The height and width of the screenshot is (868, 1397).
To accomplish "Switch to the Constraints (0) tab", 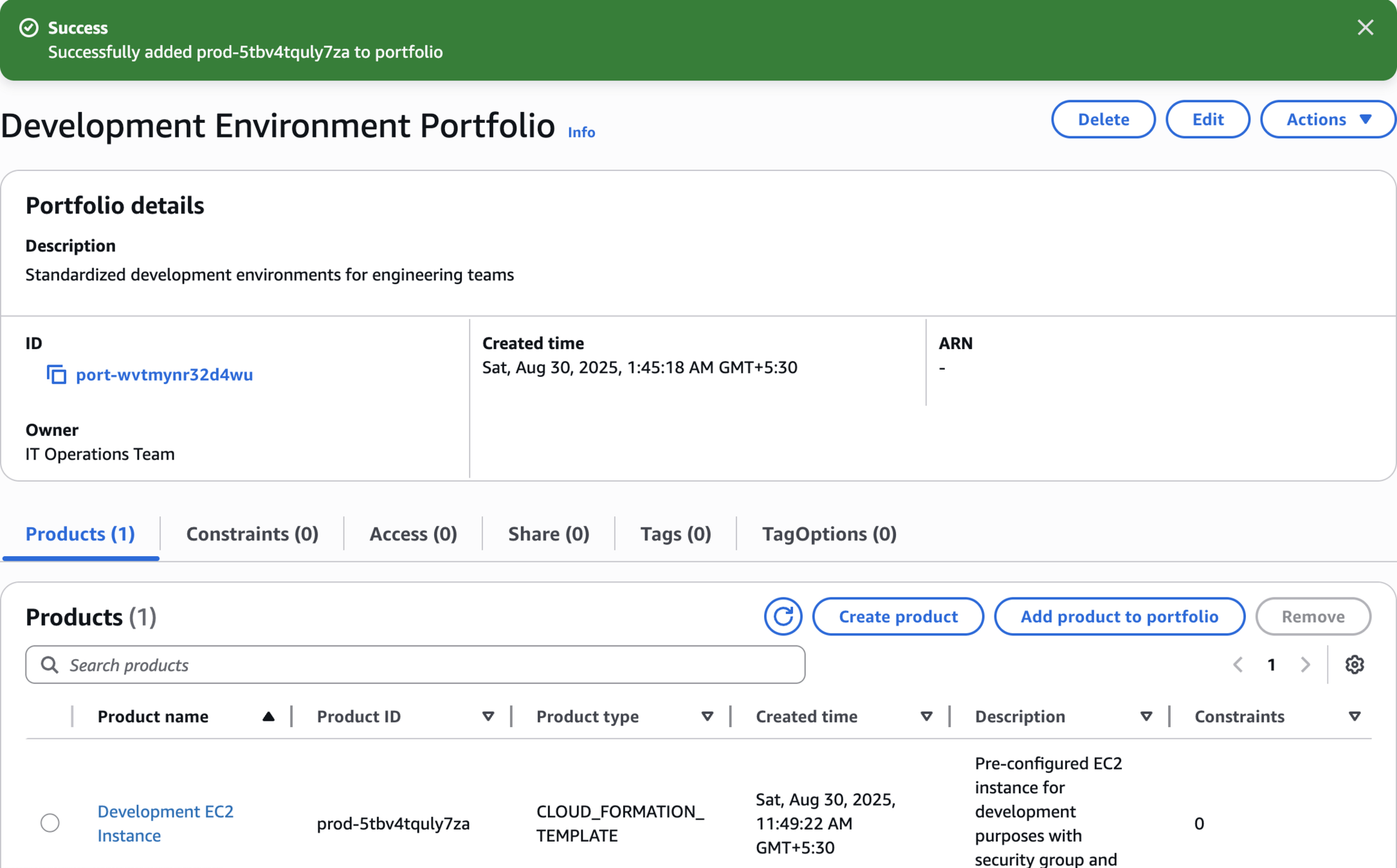I will (252, 534).
